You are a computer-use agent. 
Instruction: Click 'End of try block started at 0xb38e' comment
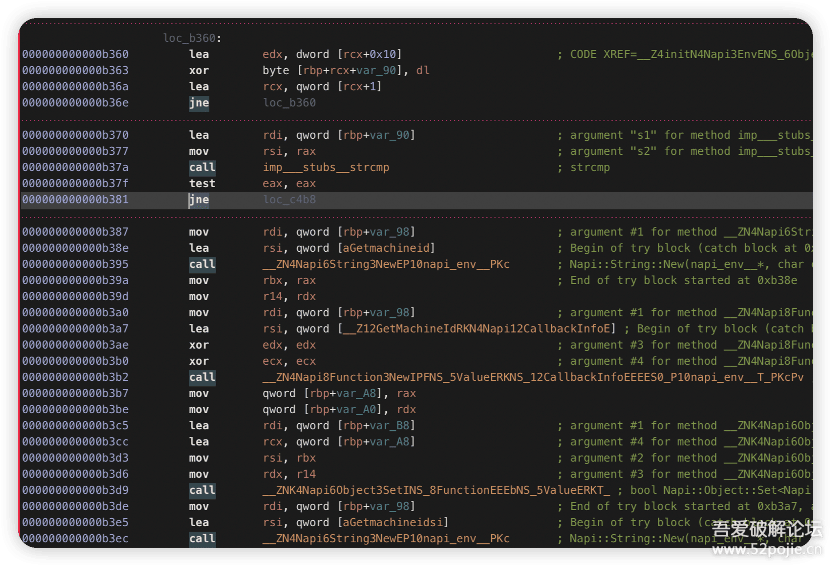tap(677, 280)
